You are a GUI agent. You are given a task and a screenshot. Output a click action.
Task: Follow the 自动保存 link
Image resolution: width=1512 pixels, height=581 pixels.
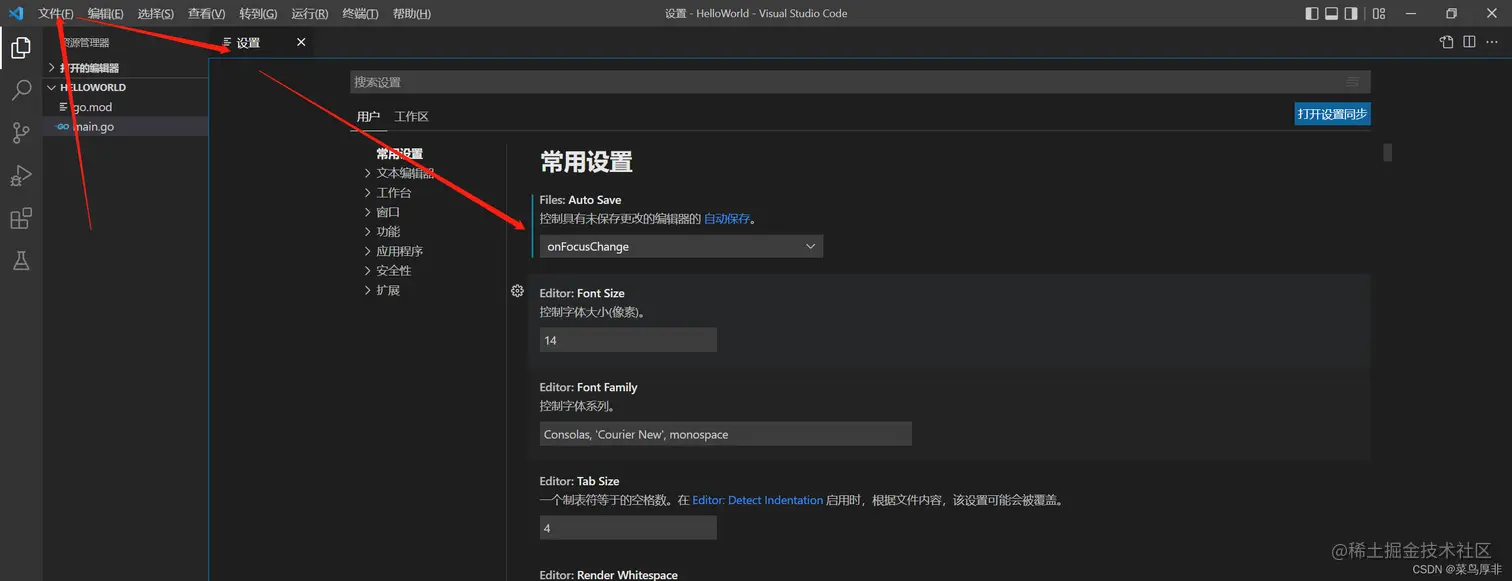[x=727, y=219]
